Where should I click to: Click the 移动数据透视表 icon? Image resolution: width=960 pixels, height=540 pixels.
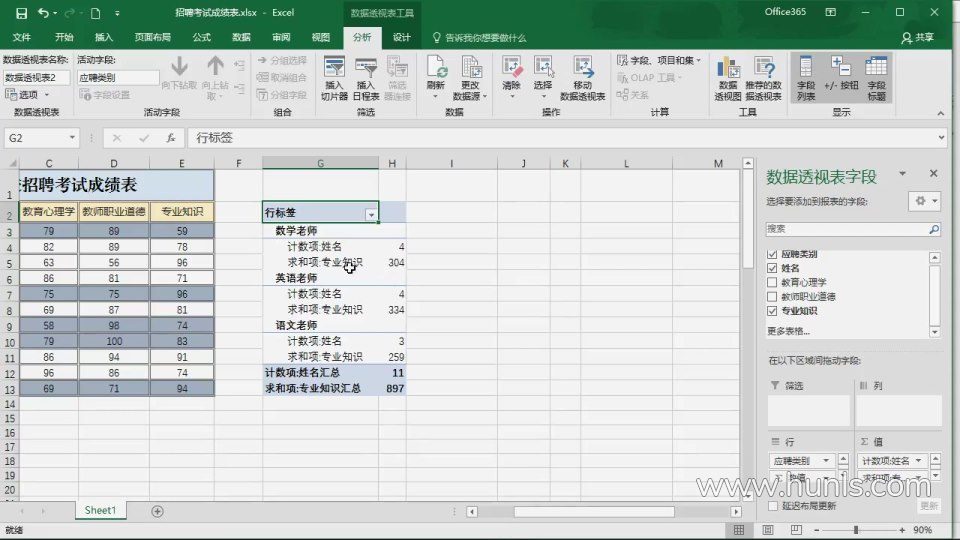(582, 76)
